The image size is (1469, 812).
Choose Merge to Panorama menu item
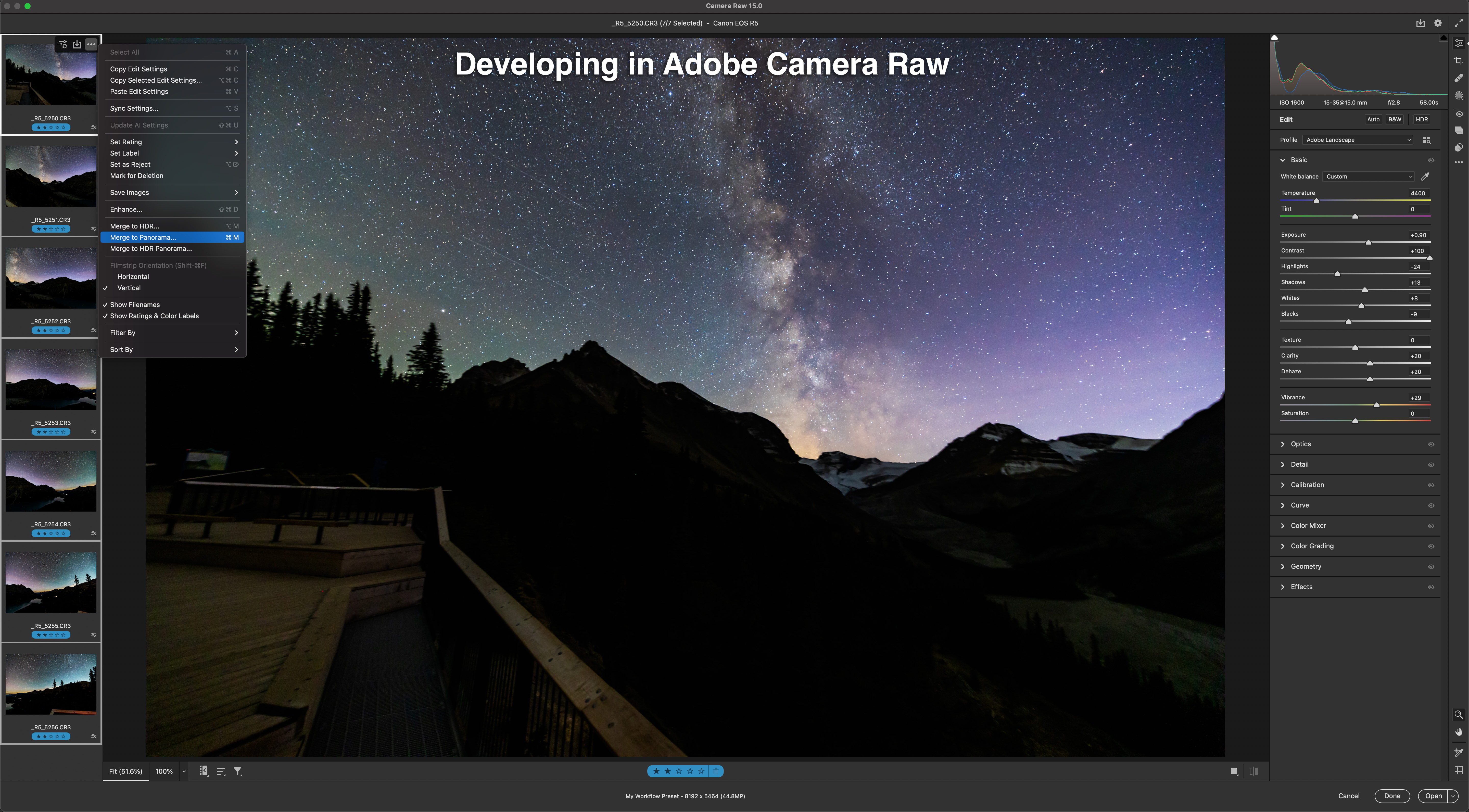(x=143, y=237)
